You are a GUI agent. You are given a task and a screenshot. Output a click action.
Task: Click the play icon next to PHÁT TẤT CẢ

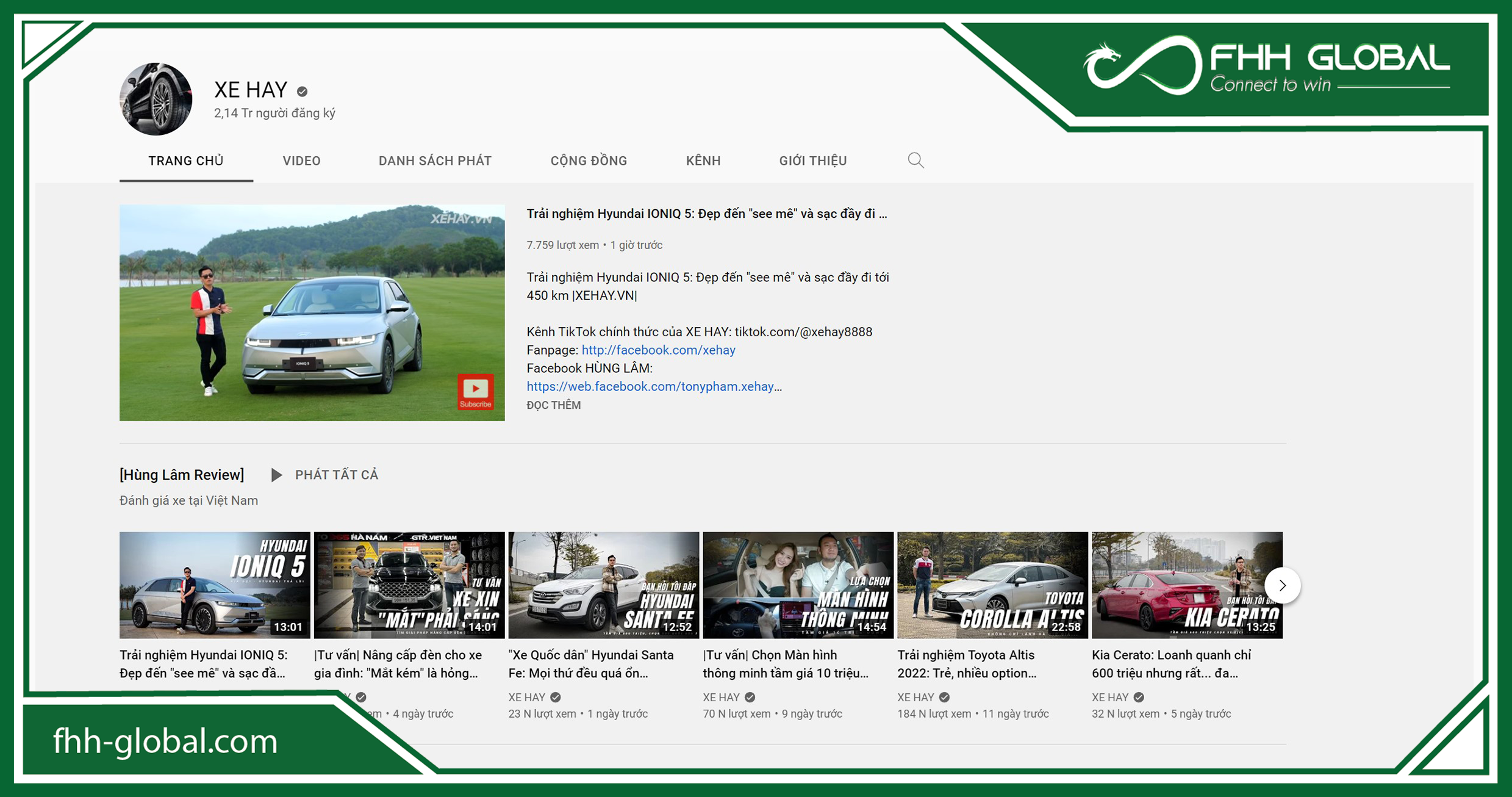point(278,475)
